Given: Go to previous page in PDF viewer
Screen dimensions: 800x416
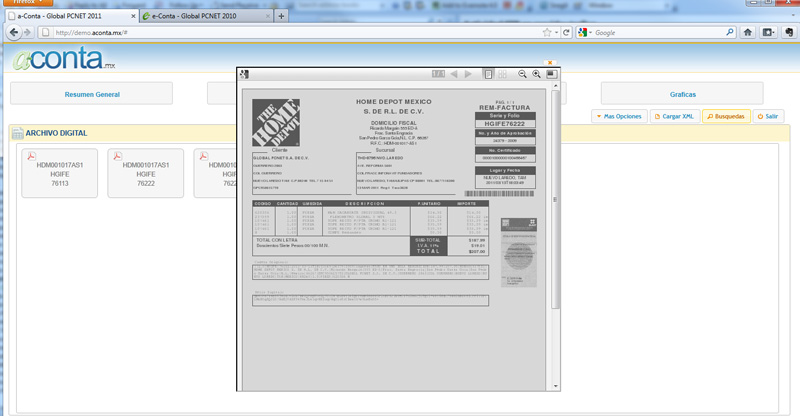Looking at the screenshot, I should pos(454,74).
